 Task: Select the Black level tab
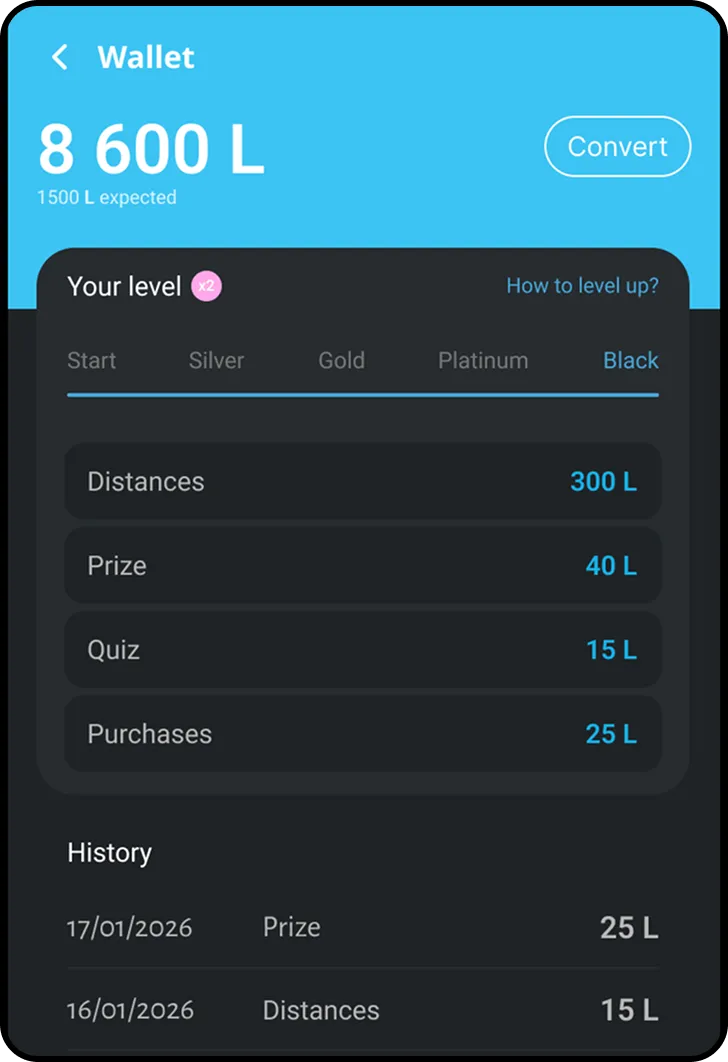pos(630,360)
